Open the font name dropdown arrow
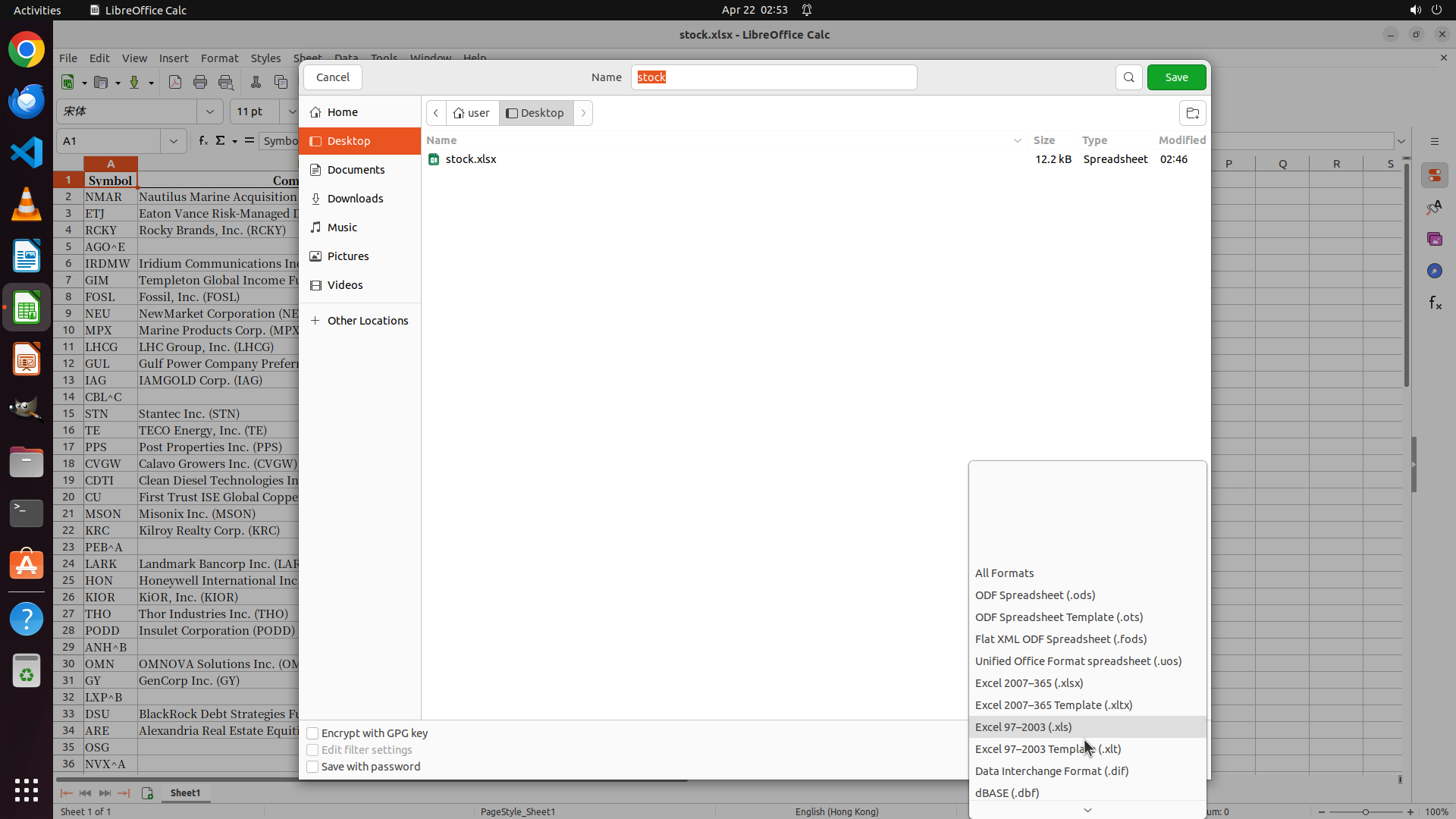 [x=210, y=111]
